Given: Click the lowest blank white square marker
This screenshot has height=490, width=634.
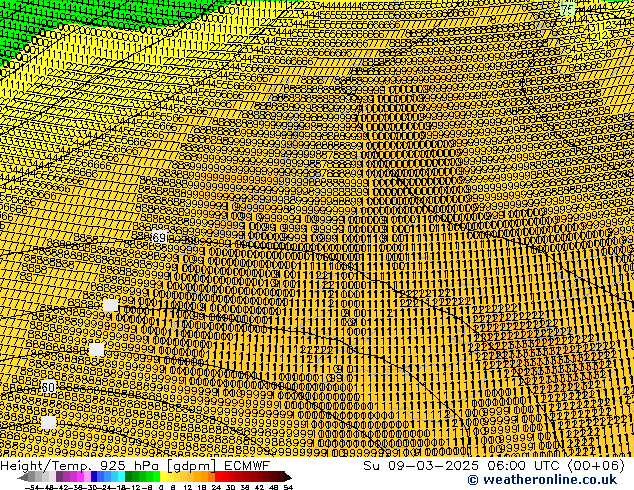Looking at the screenshot, I should click(48, 423).
